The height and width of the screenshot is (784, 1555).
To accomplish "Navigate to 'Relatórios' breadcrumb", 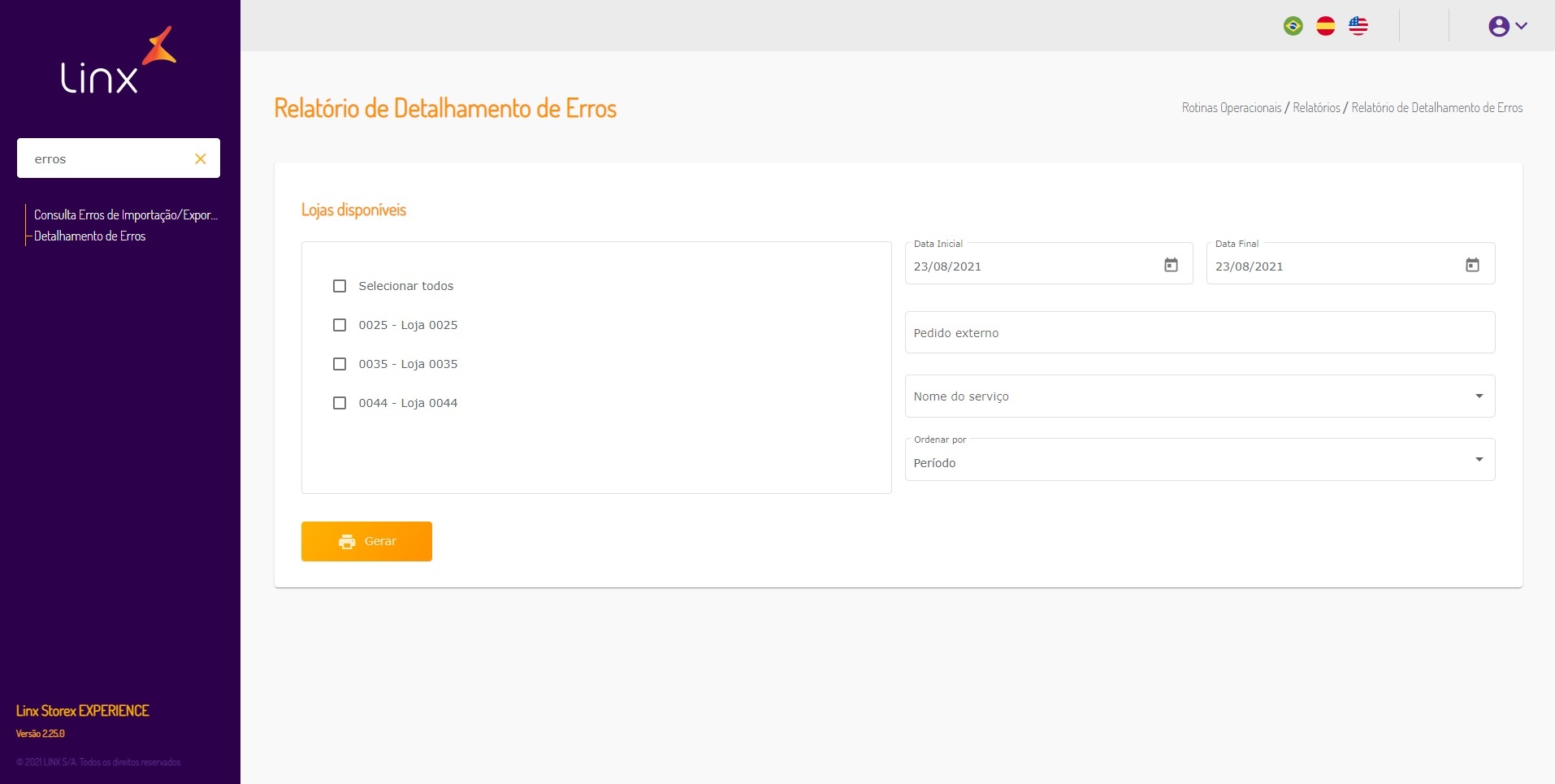I will [x=1316, y=107].
